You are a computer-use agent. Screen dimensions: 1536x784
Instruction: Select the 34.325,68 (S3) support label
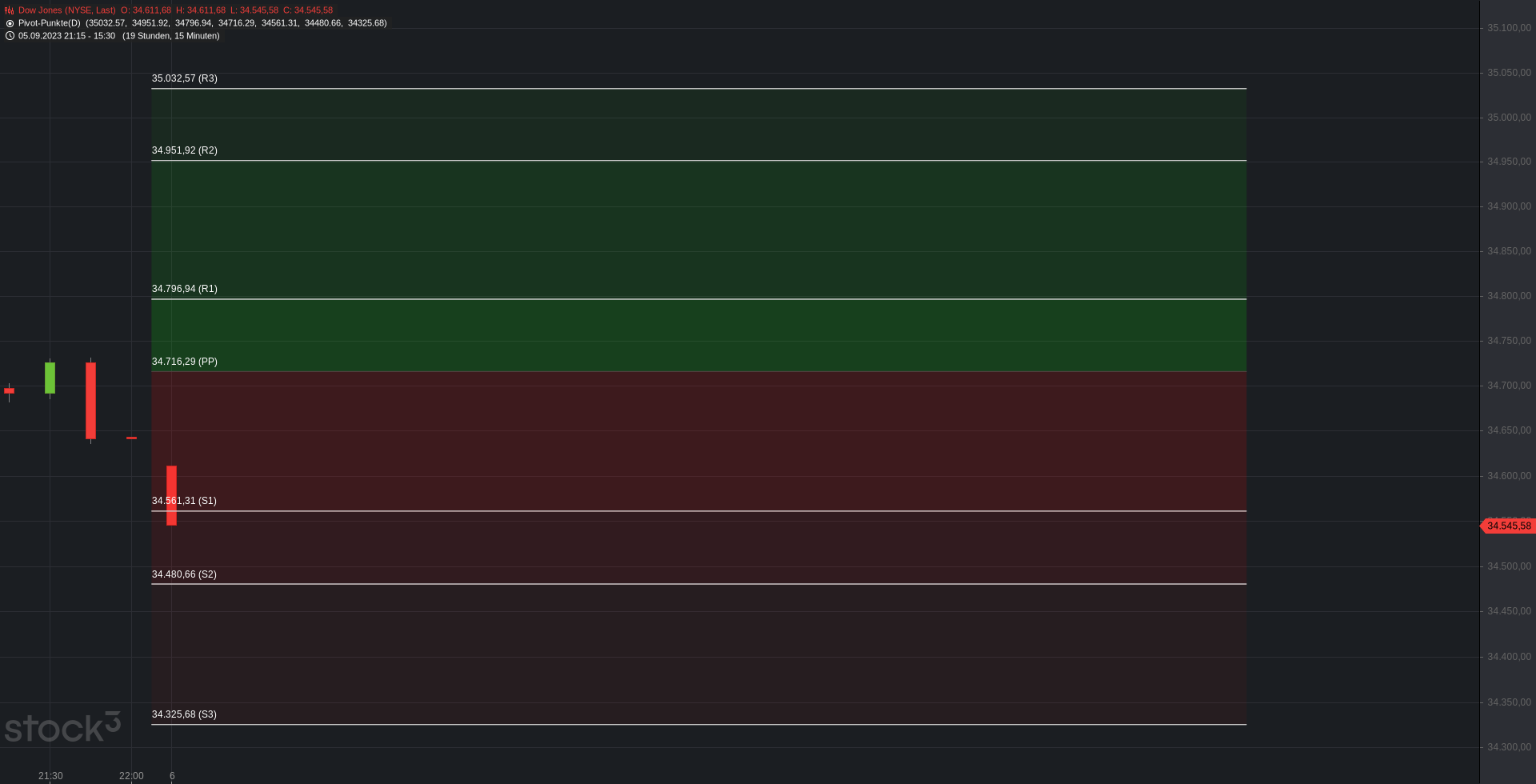184,714
